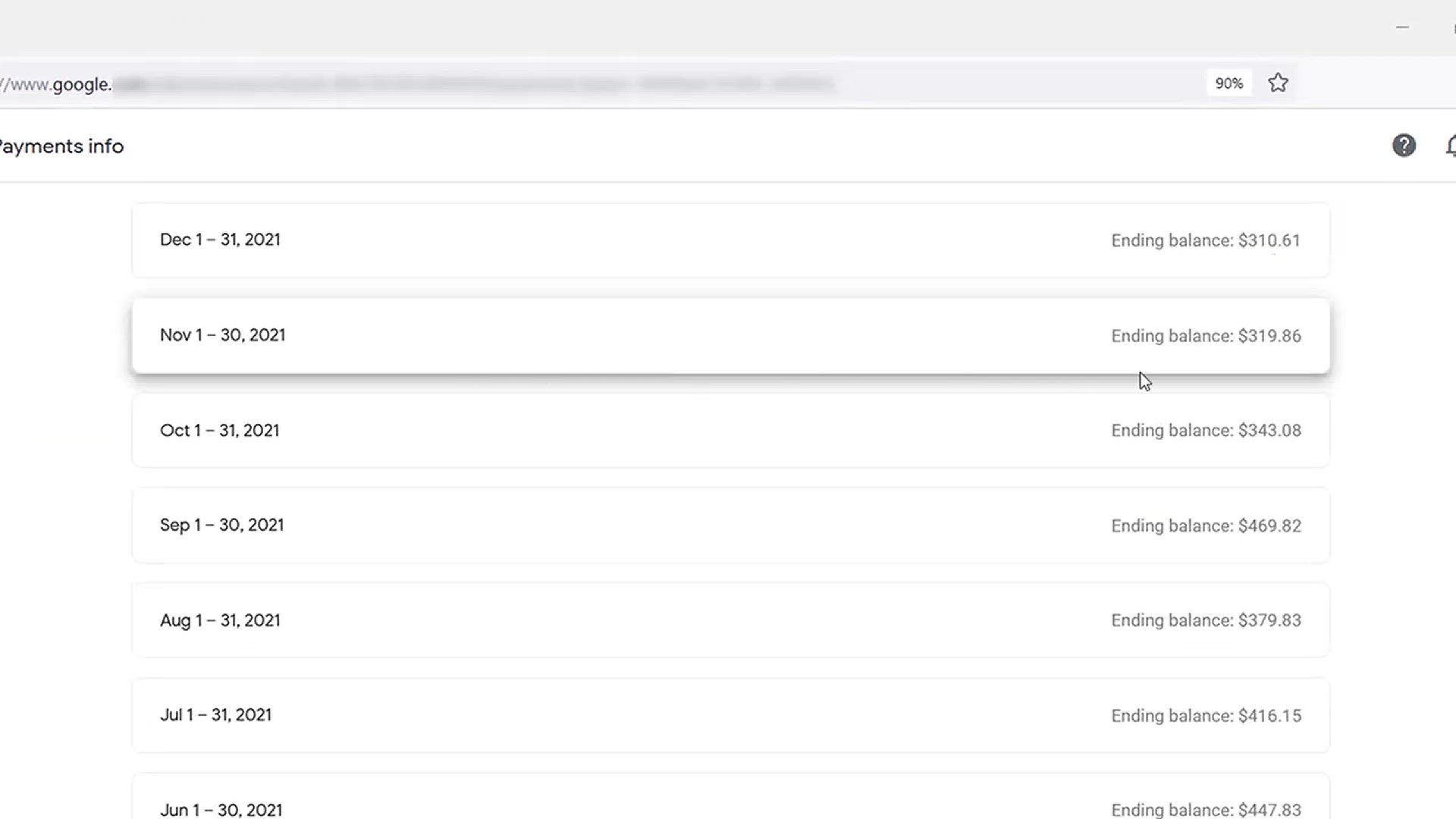The image size is (1456, 819).
Task: Open the Sep 1 – 30, 2021 row
Action: (731, 526)
